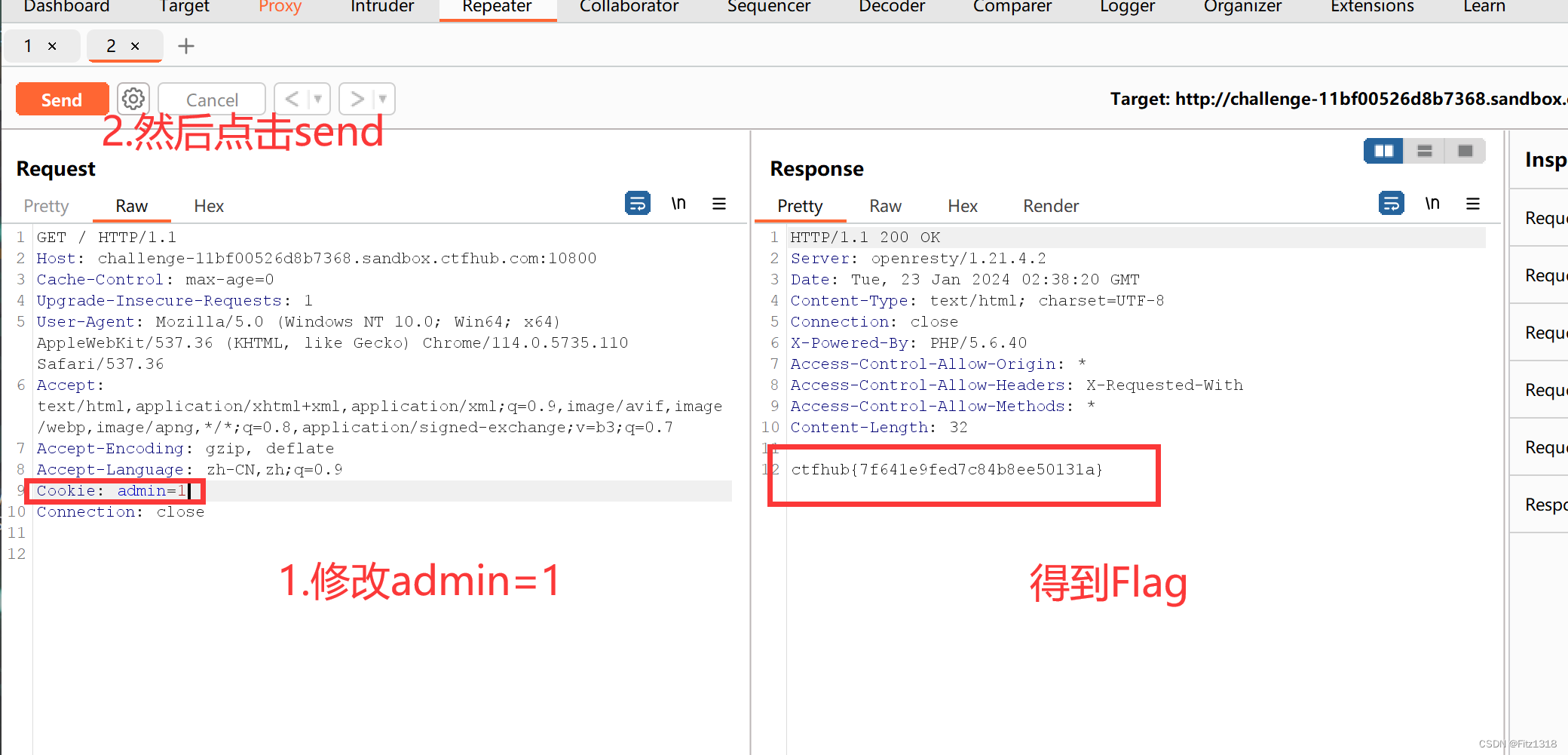This screenshot has height=755, width=1568.
Task: Switch Response view to Render
Action: tap(1051, 206)
